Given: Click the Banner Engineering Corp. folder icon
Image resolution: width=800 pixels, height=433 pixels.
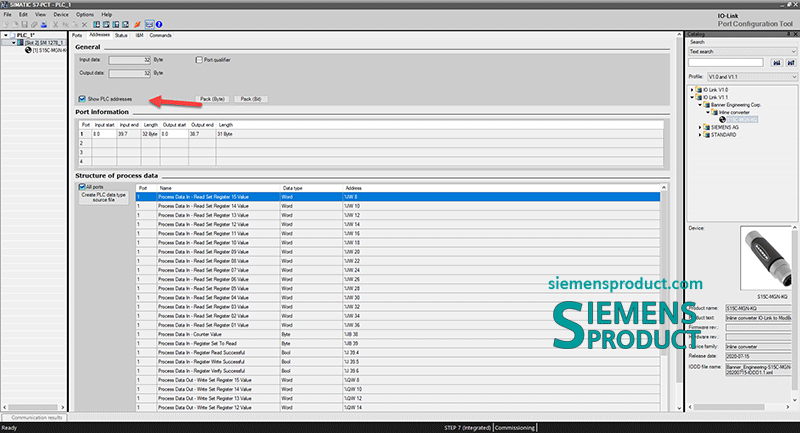Looking at the screenshot, I should pyautogui.click(x=707, y=105).
